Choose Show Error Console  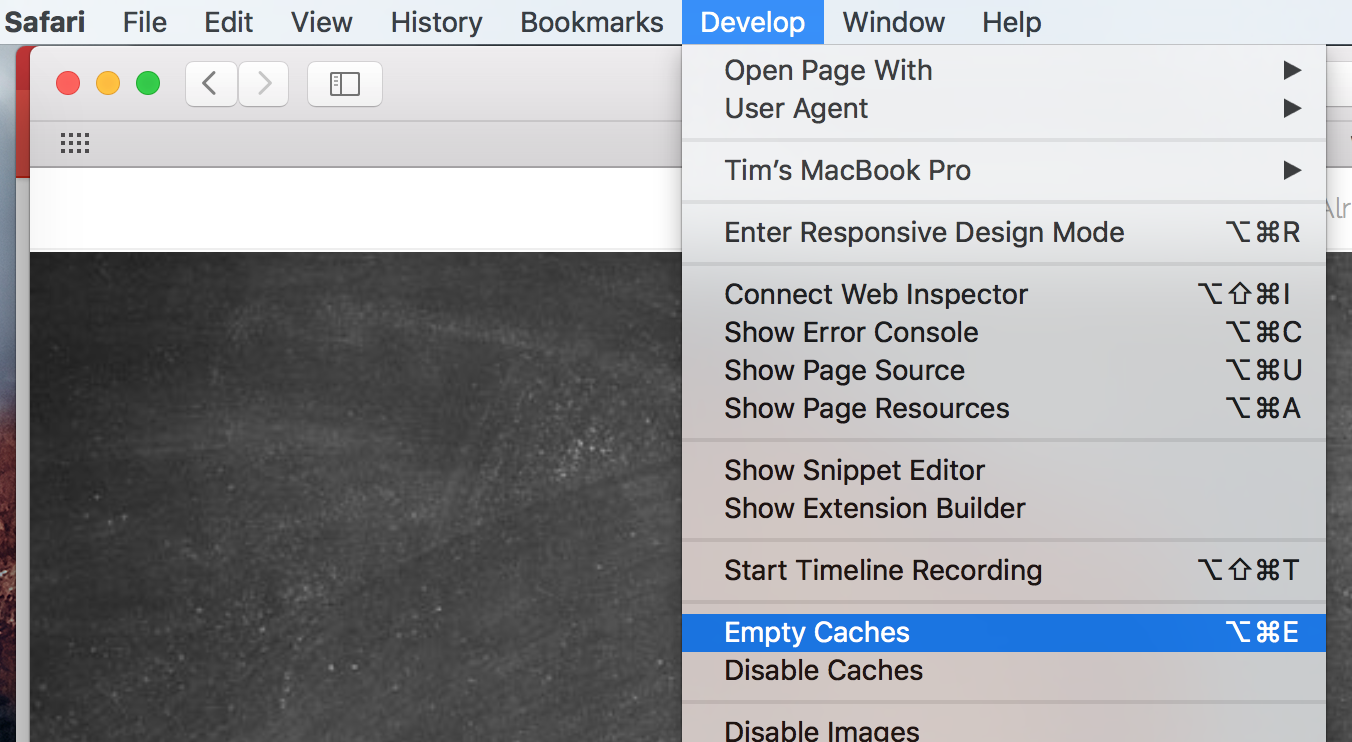1004,332
